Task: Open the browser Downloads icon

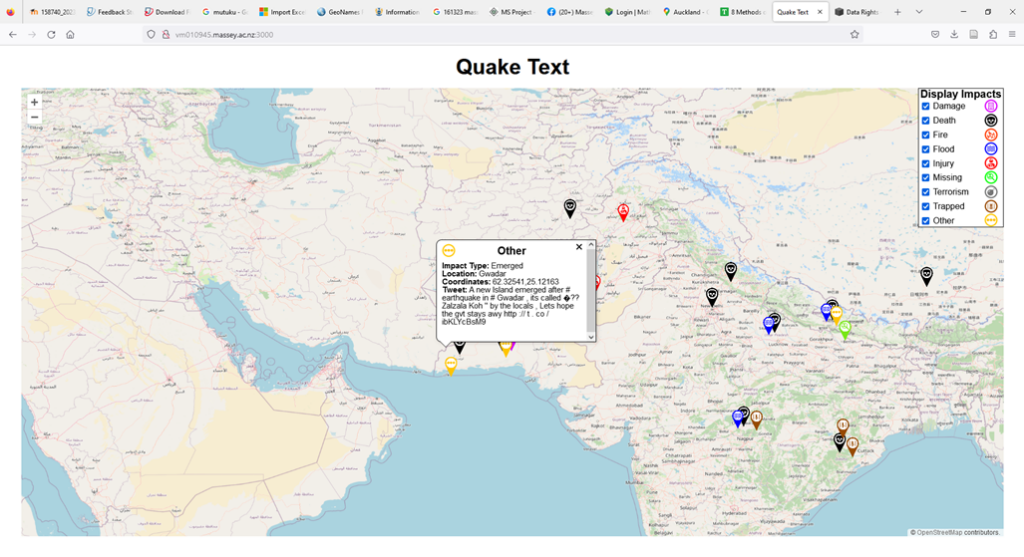Action: [x=954, y=34]
